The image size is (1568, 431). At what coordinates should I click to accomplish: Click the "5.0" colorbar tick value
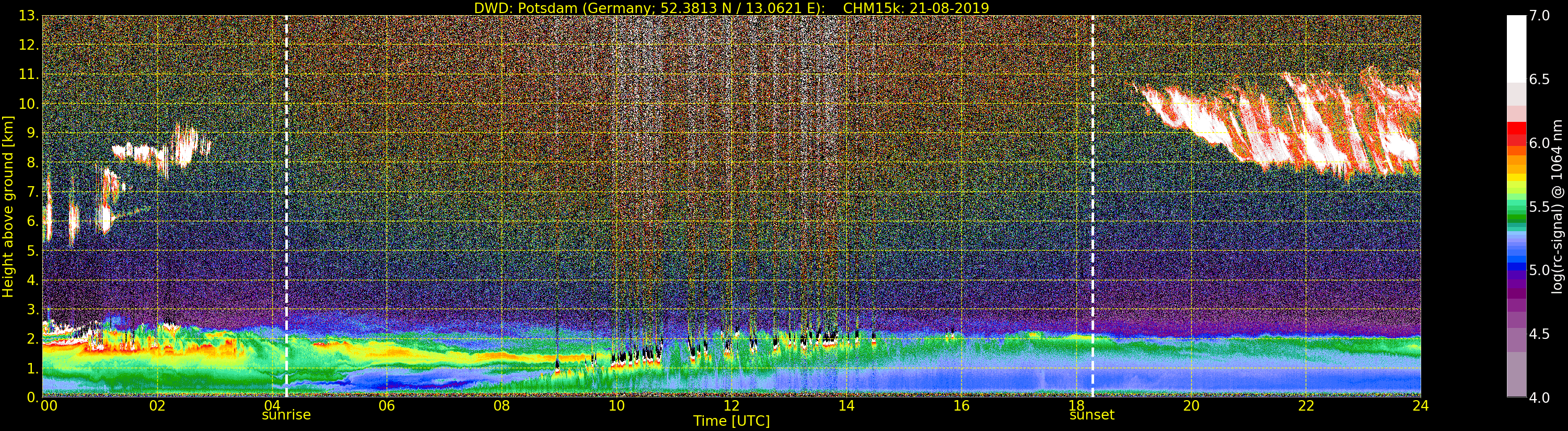pos(1539,270)
